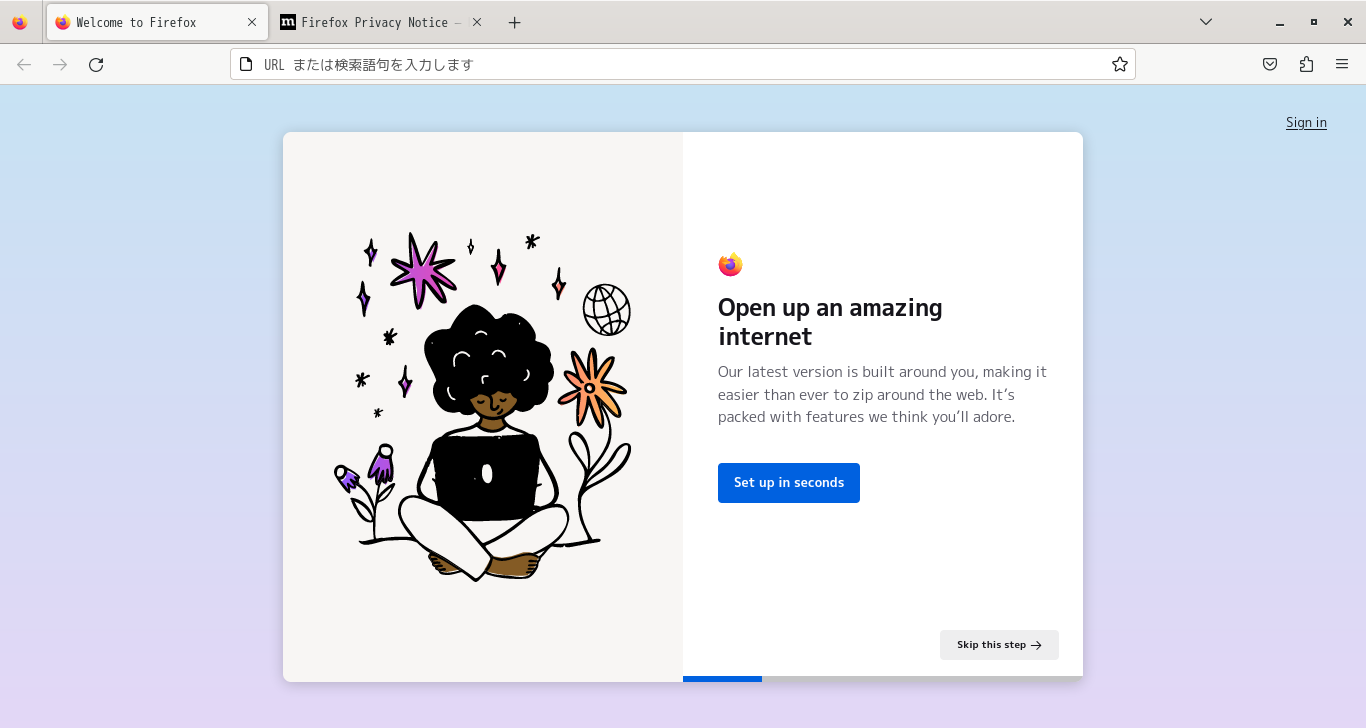This screenshot has width=1366, height=728.
Task: Open the Extensions puzzle icon
Action: coord(1306,64)
